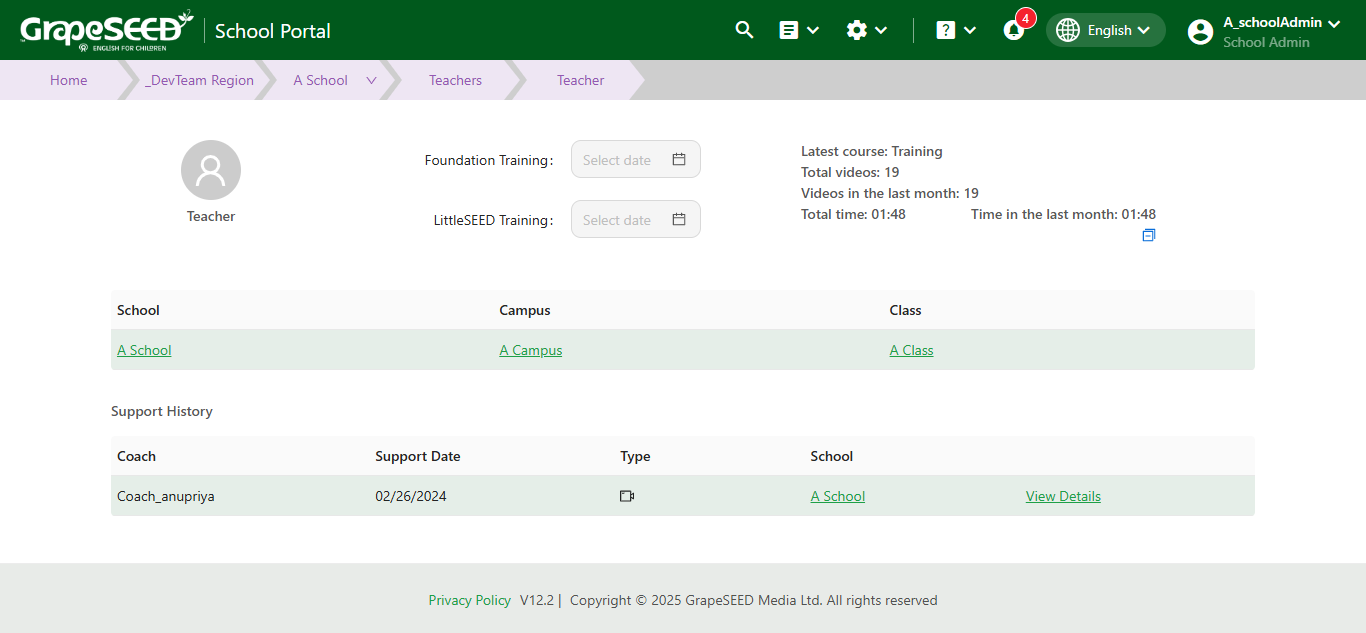Expand the settings menu chevron
This screenshot has height=633, width=1366.
pyautogui.click(x=881, y=30)
